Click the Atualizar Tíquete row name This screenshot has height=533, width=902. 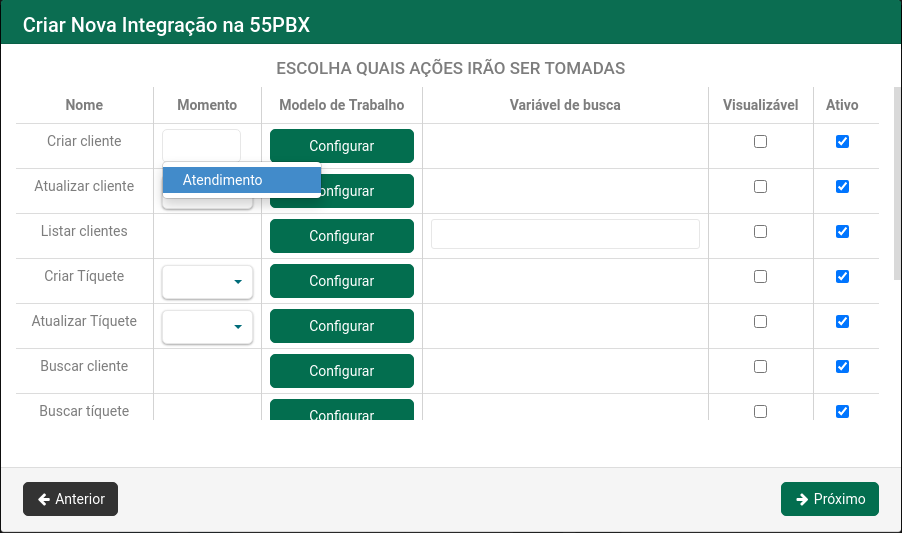pyautogui.click(x=84, y=321)
